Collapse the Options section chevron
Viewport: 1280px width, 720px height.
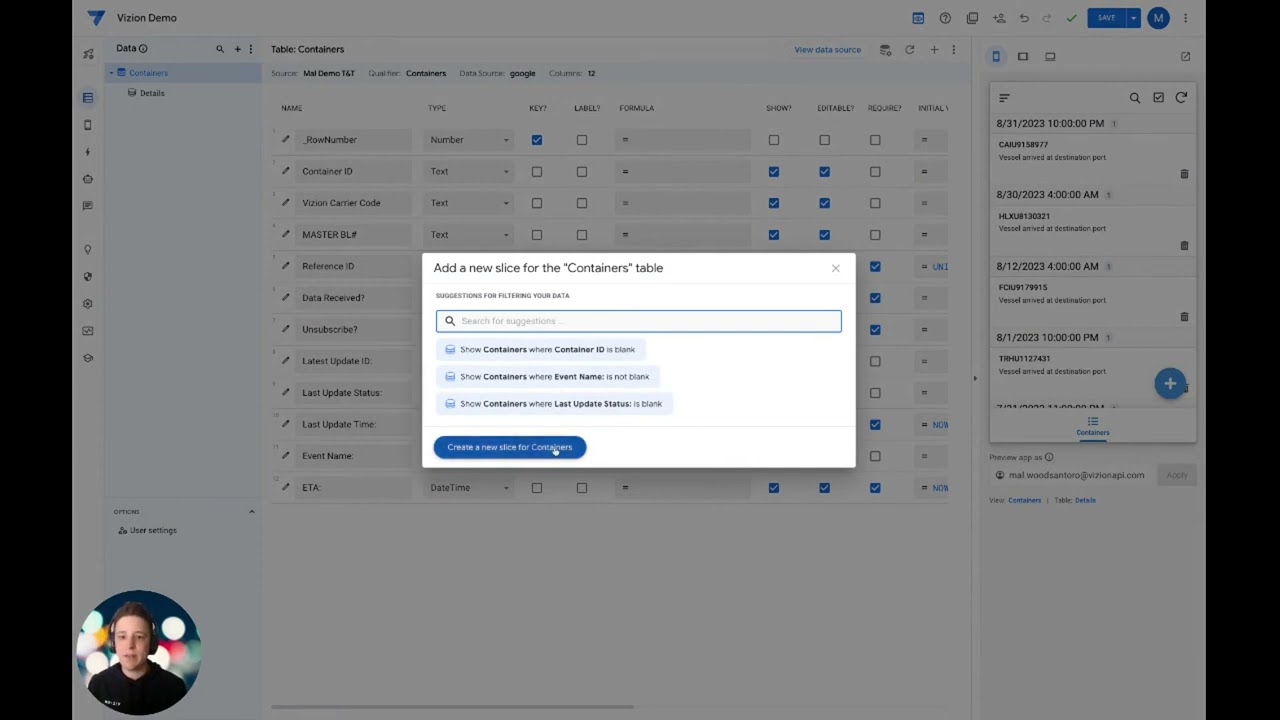point(251,512)
